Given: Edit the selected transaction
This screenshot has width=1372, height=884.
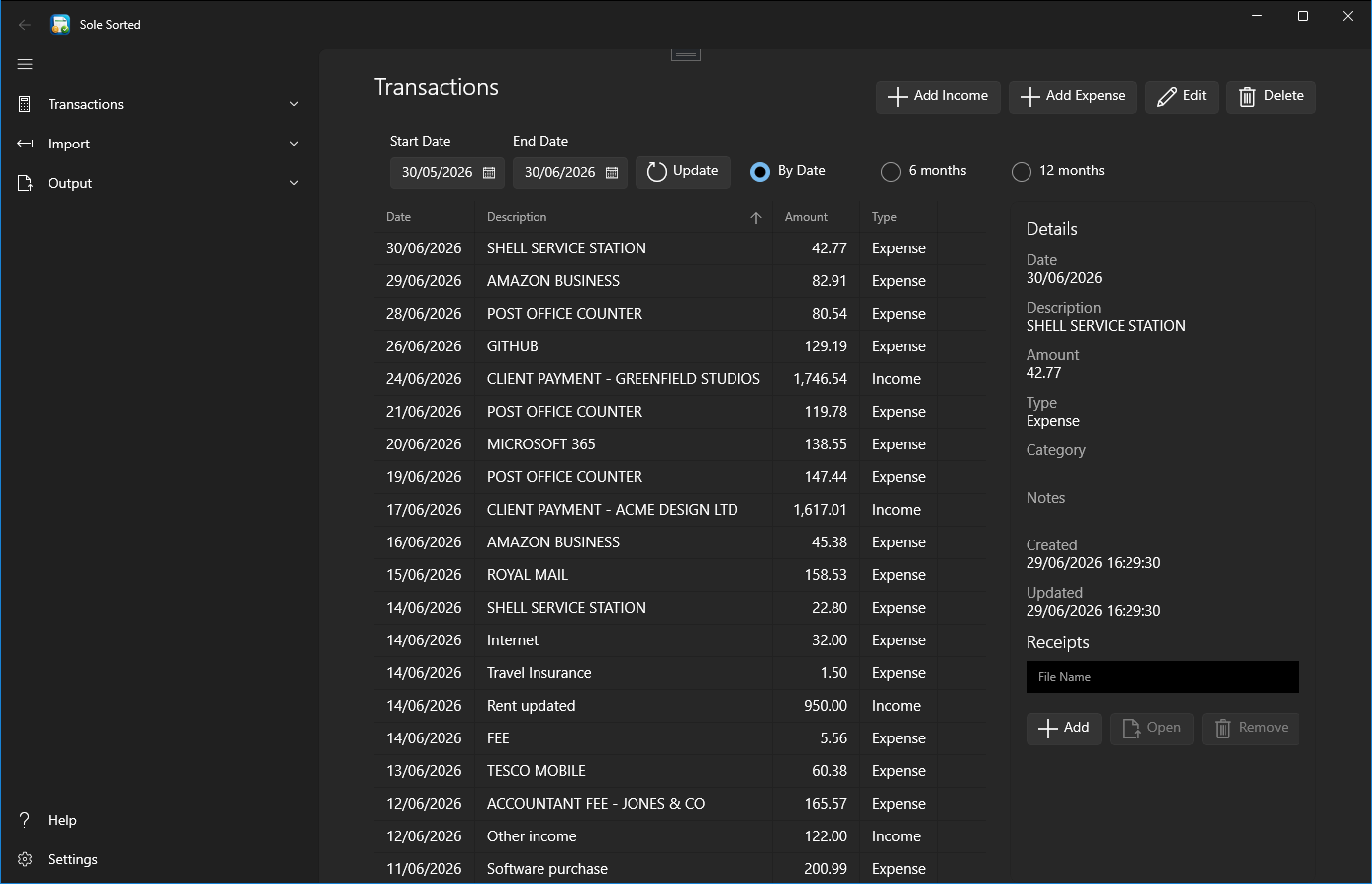Looking at the screenshot, I should (1182, 96).
